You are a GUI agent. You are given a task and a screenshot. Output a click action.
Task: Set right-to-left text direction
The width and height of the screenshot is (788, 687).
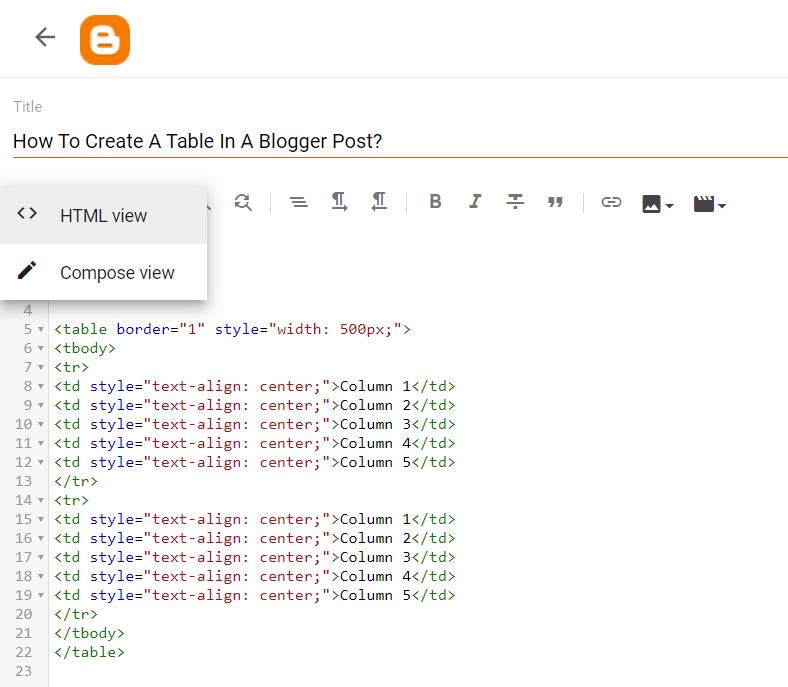tap(379, 202)
